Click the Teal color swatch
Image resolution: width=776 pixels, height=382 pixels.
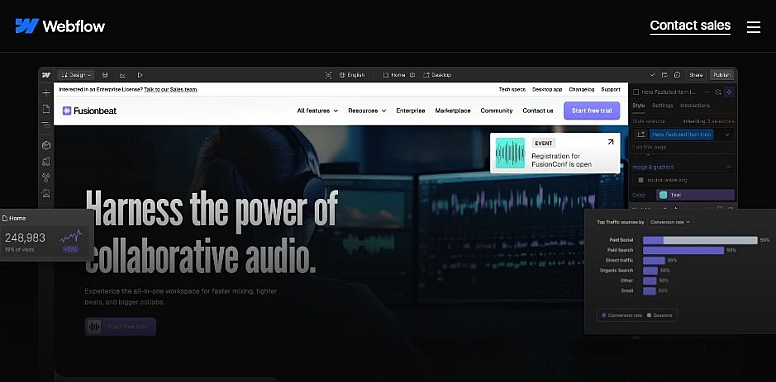tap(663, 195)
